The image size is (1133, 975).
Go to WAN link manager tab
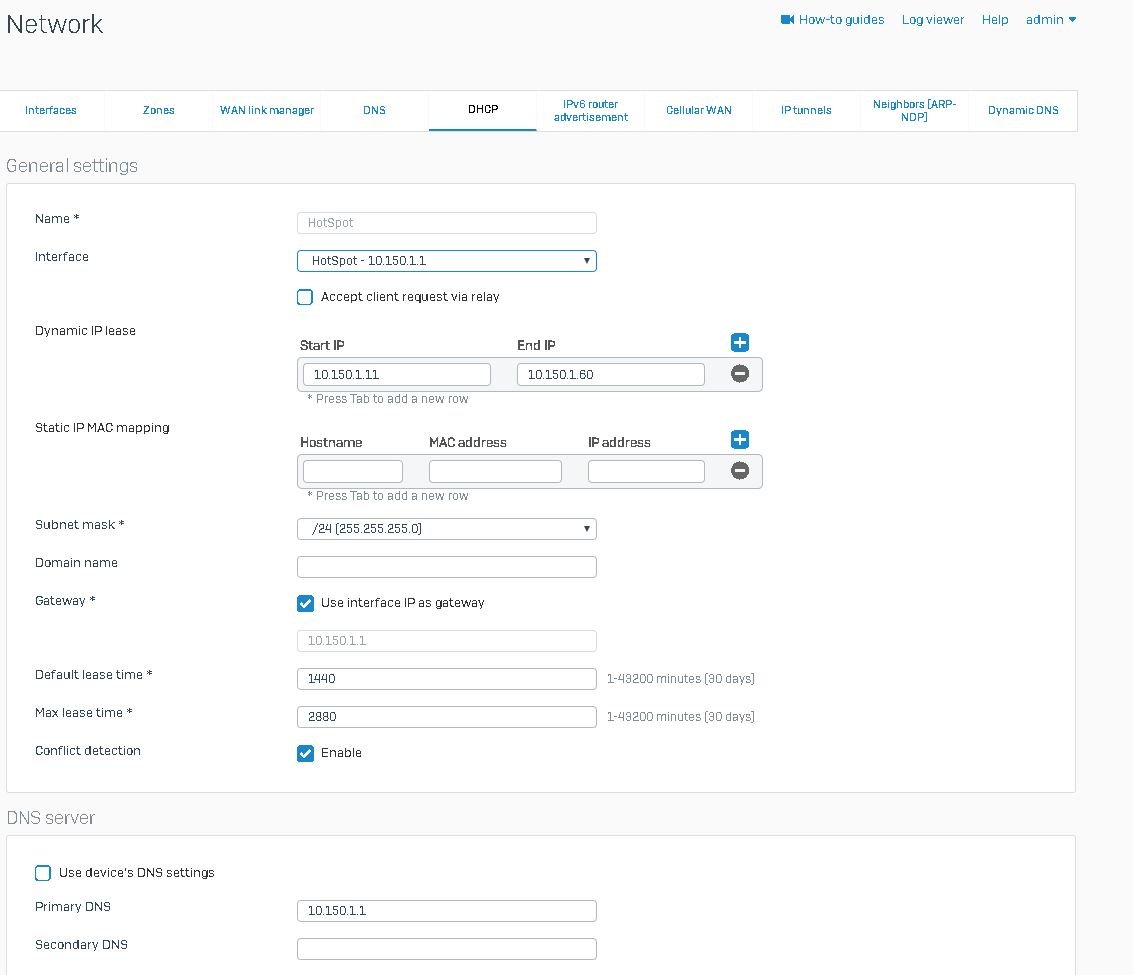pyautogui.click(x=267, y=111)
